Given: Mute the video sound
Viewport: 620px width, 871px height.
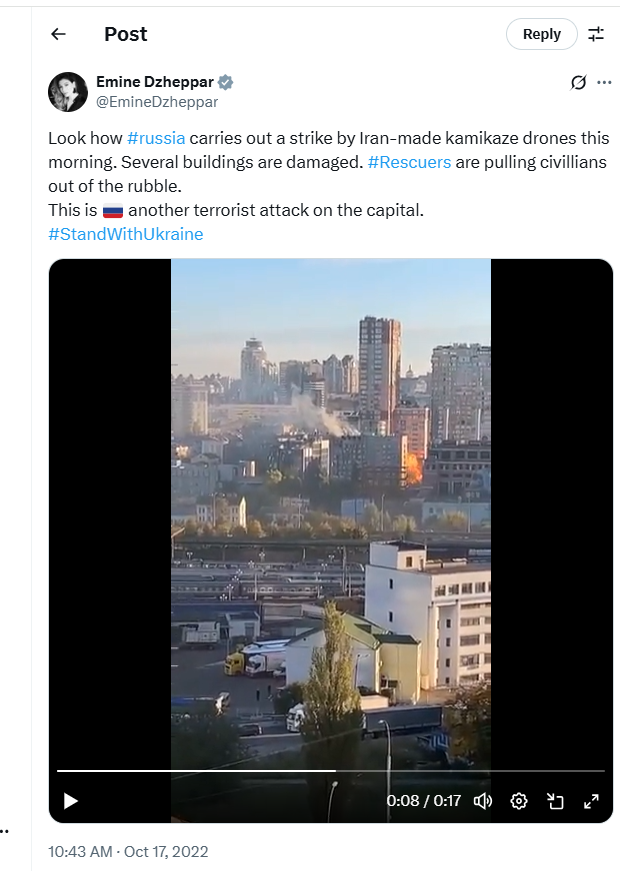Looking at the screenshot, I should click(x=483, y=801).
